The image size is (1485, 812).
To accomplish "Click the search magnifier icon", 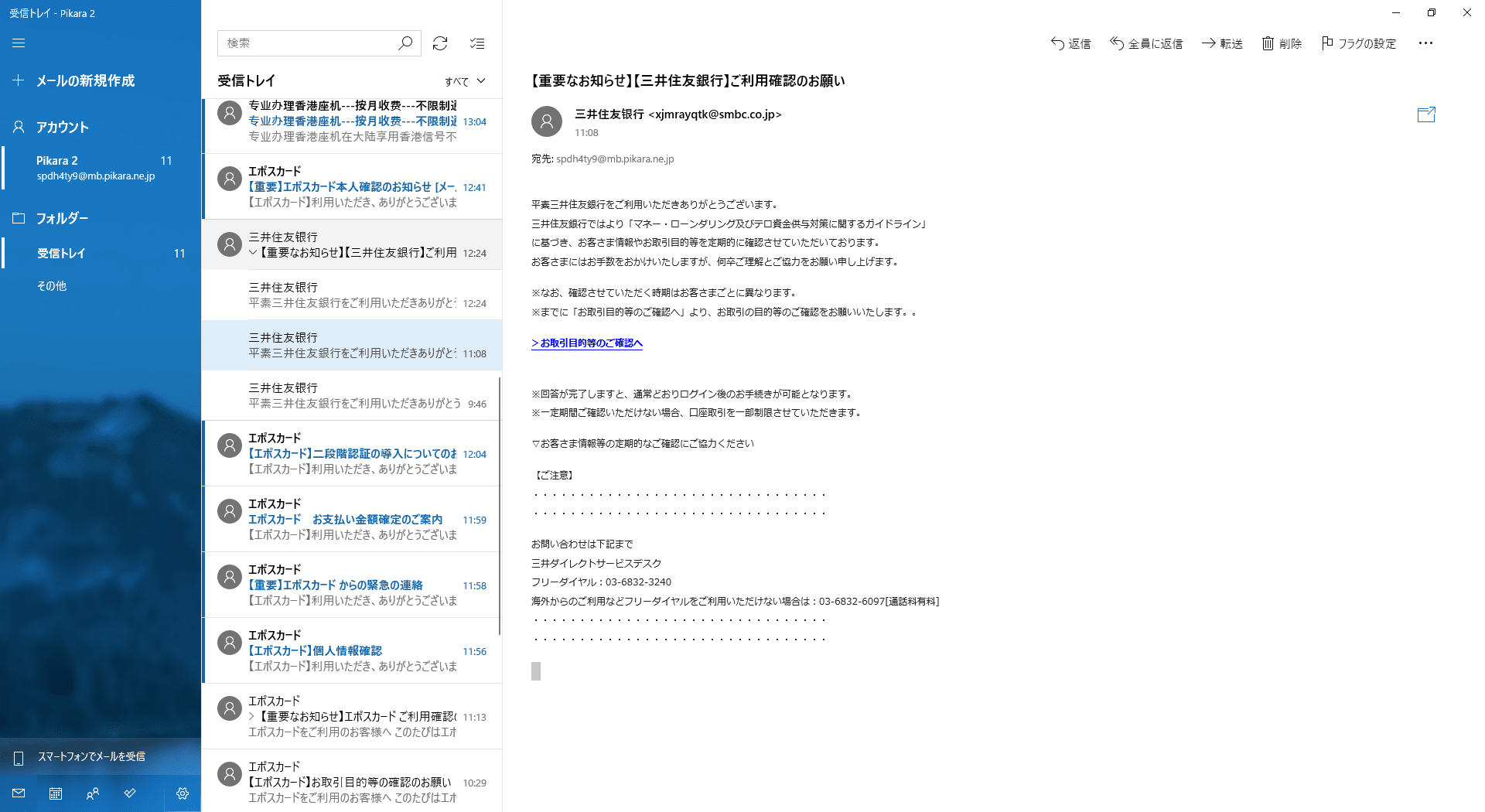I will click(405, 43).
